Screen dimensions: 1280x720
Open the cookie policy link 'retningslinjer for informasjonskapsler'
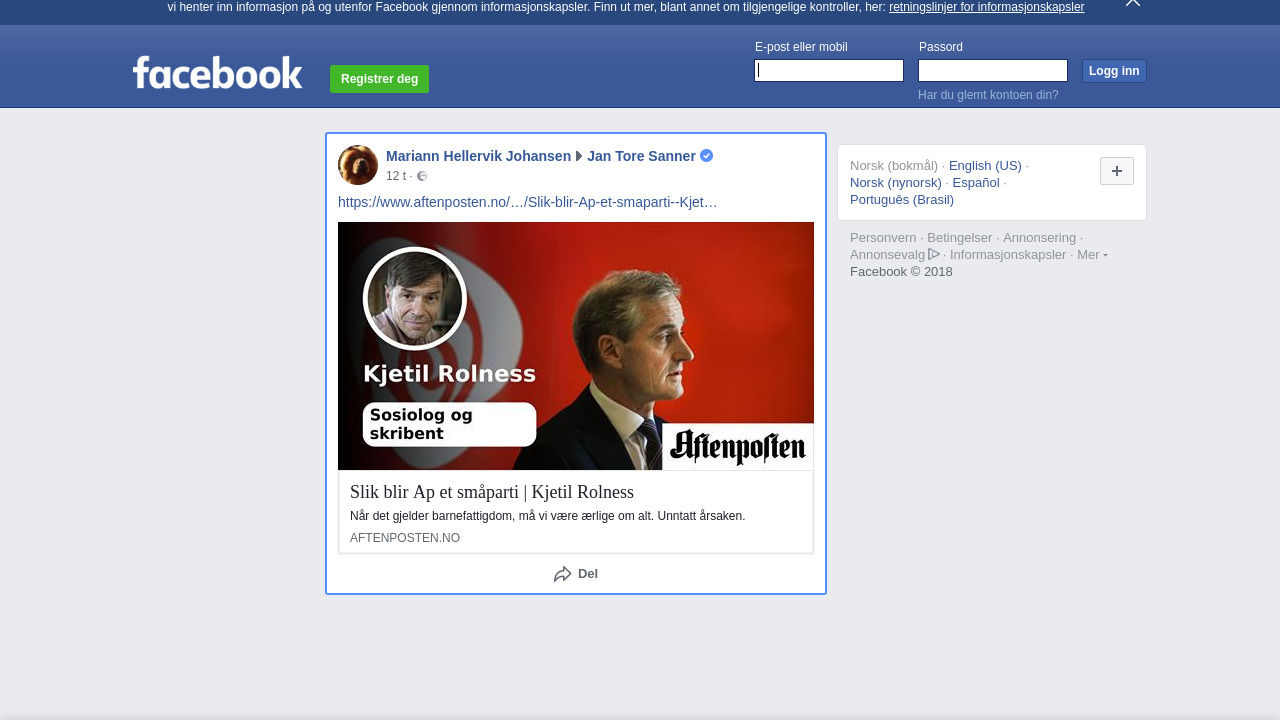point(986,7)
